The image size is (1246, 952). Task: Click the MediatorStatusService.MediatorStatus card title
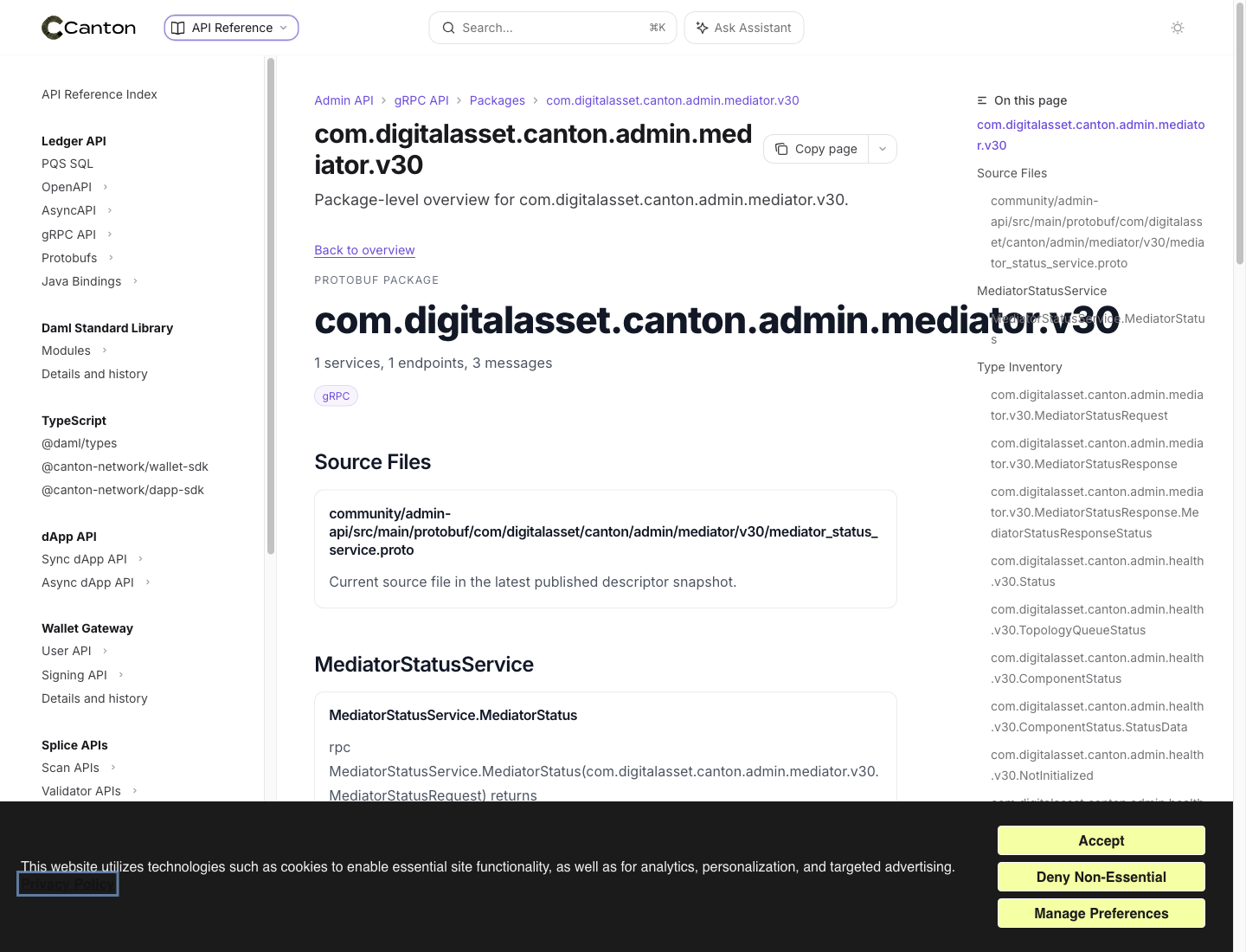tap(453, 715)
